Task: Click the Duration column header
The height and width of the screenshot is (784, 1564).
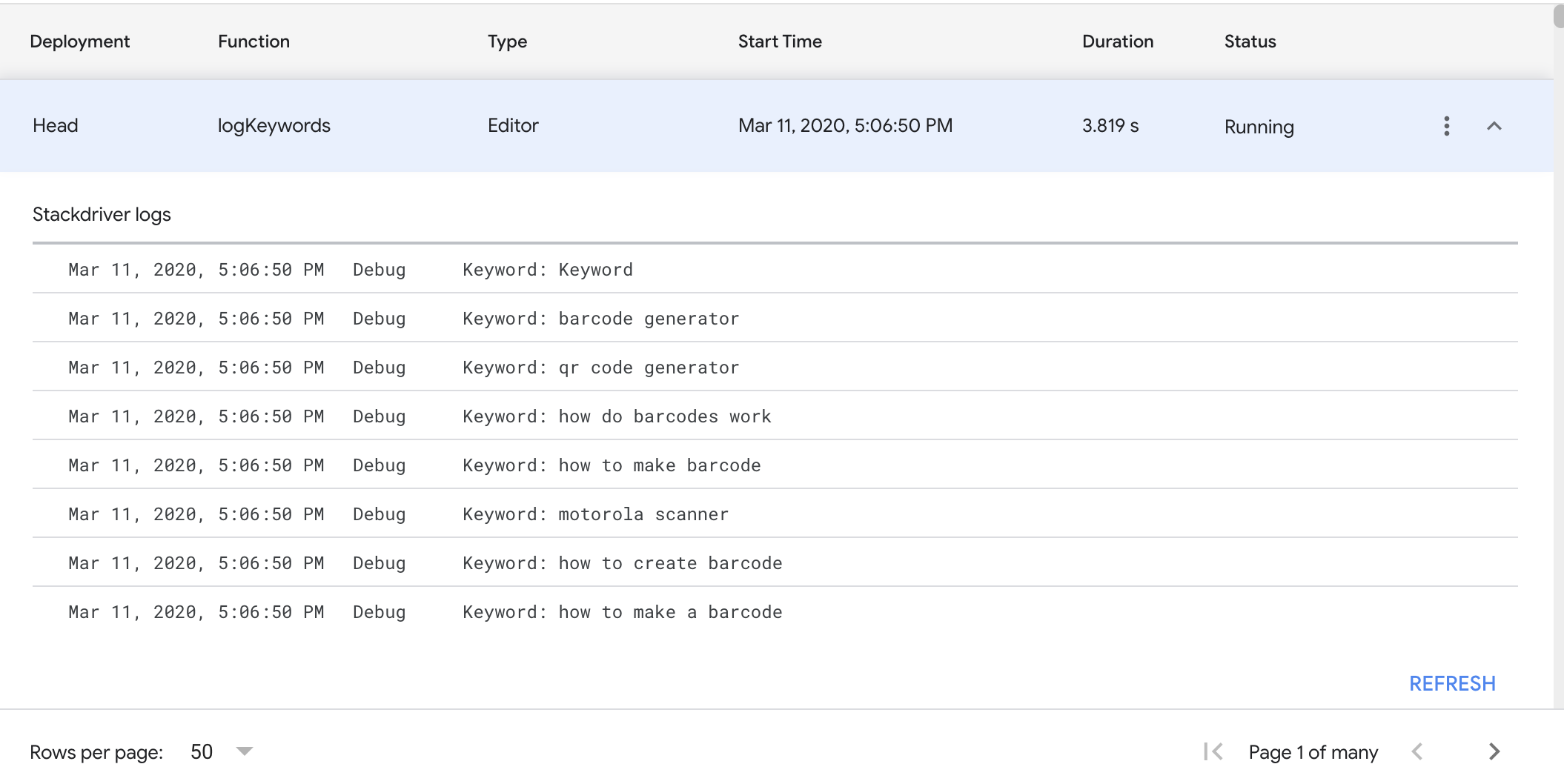Action: point(1117,41)
